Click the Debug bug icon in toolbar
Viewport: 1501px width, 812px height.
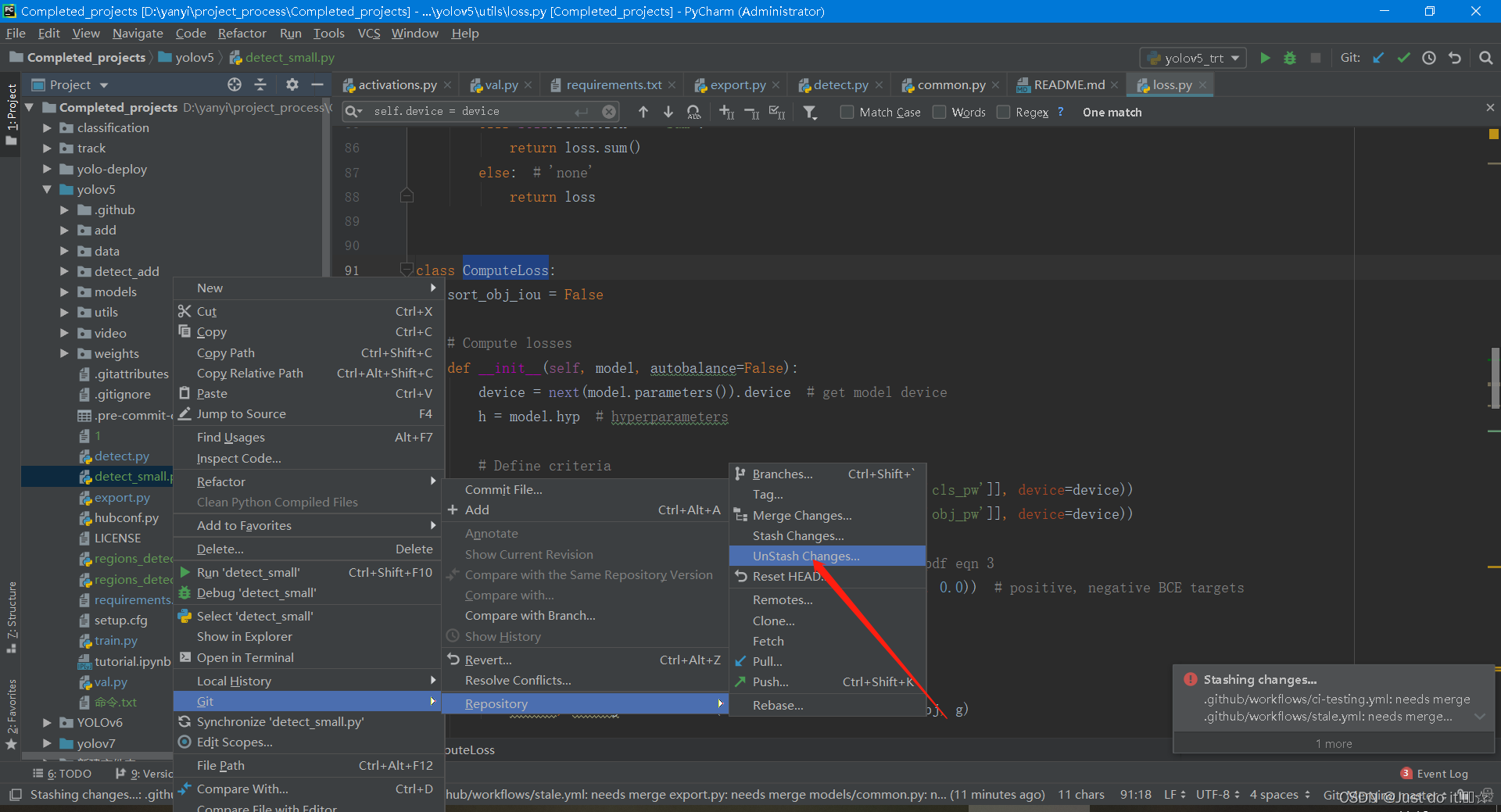tap(1290, 58)
